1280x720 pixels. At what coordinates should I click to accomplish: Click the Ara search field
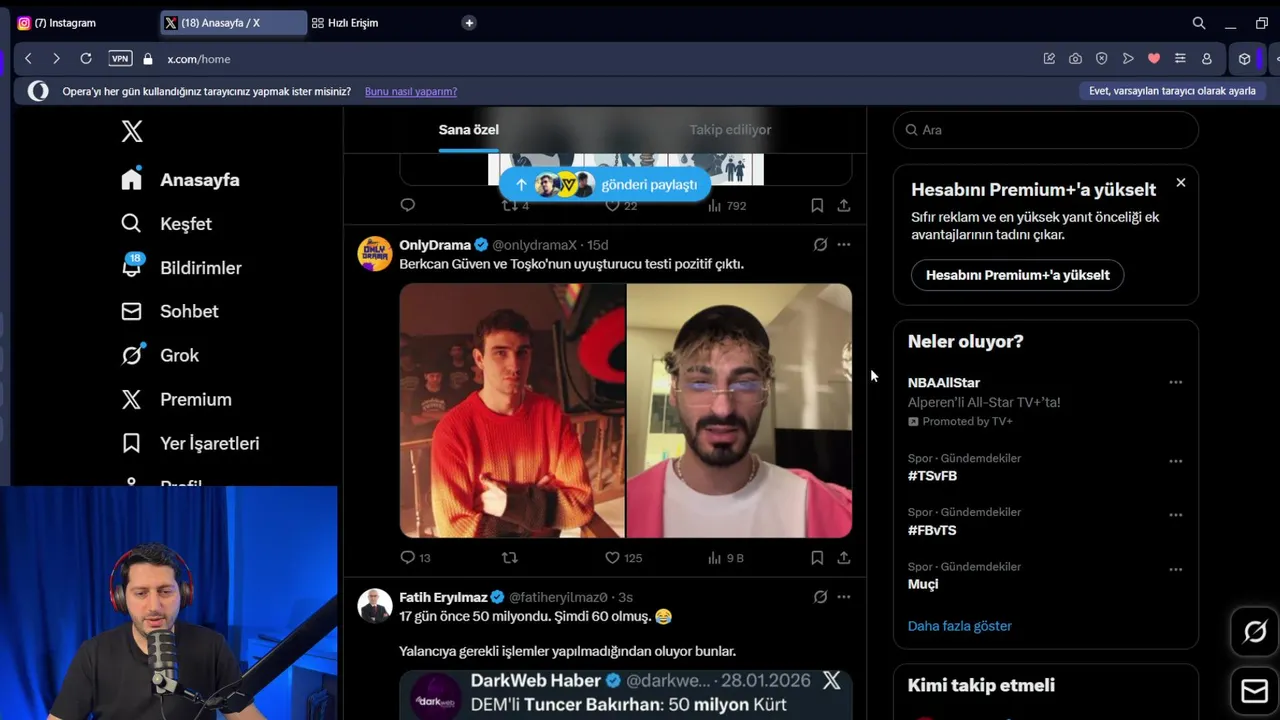click(1045, 130)
